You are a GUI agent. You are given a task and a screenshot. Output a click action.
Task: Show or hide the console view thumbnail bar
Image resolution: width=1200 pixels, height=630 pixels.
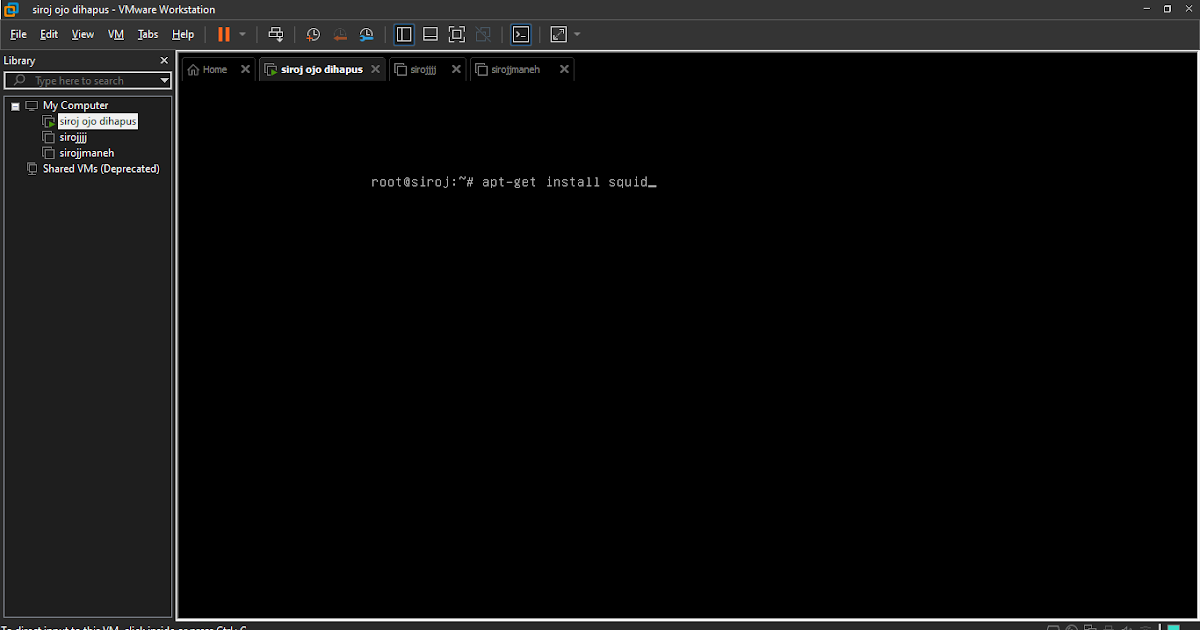[430, 33]
